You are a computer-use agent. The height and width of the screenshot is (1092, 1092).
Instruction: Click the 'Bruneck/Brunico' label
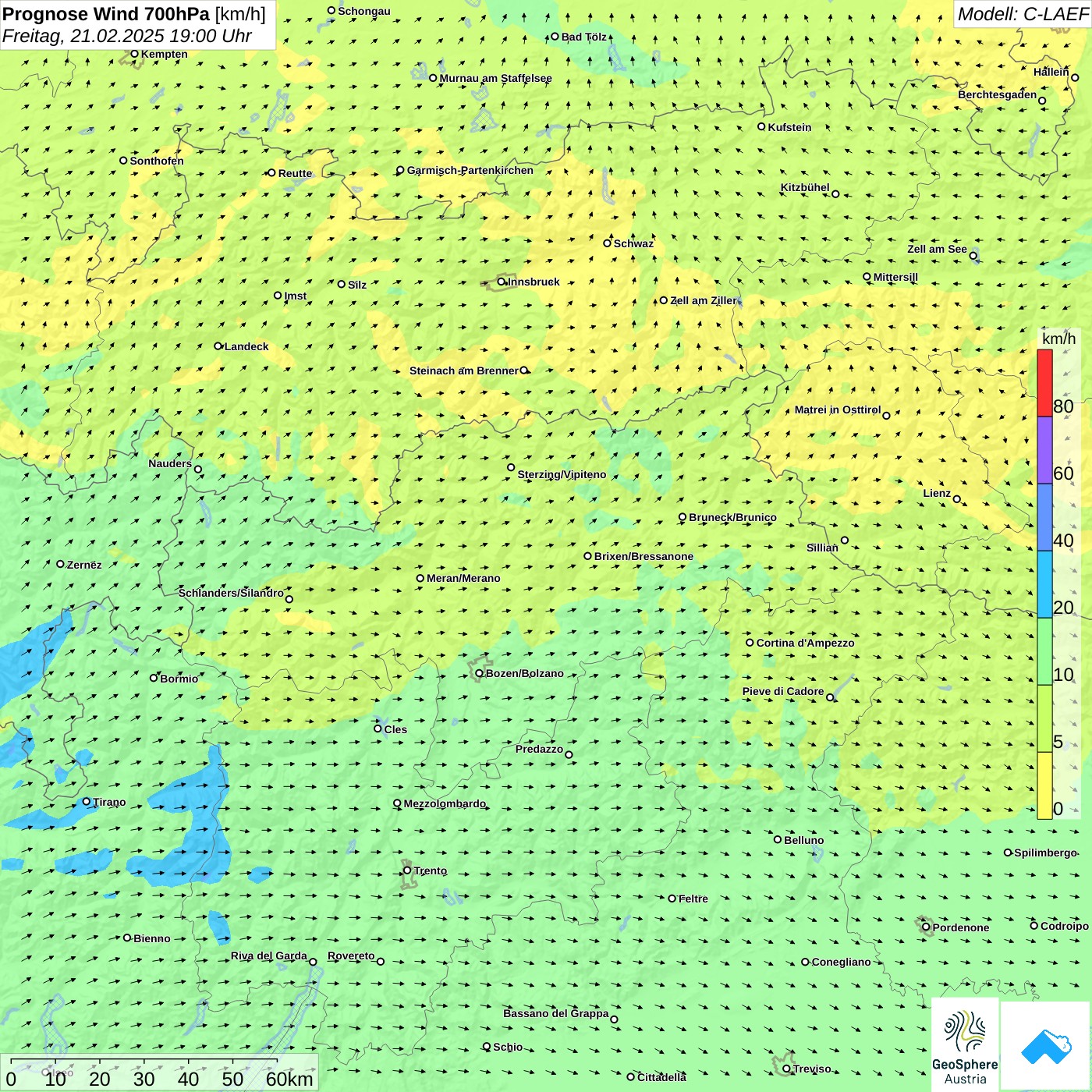coord(732,517)
